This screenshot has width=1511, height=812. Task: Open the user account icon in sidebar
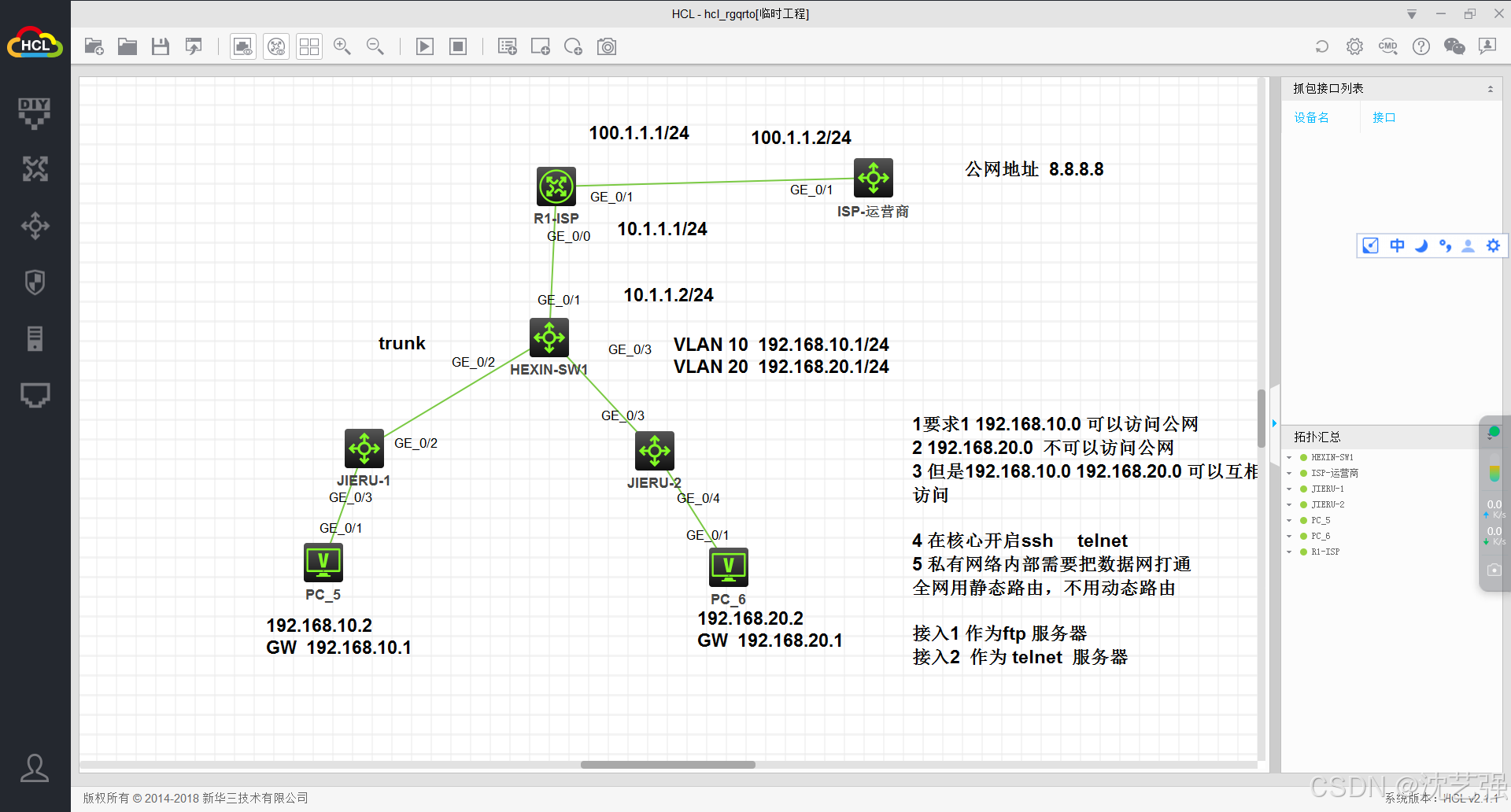pyautogui.click(x=35, y=768)
